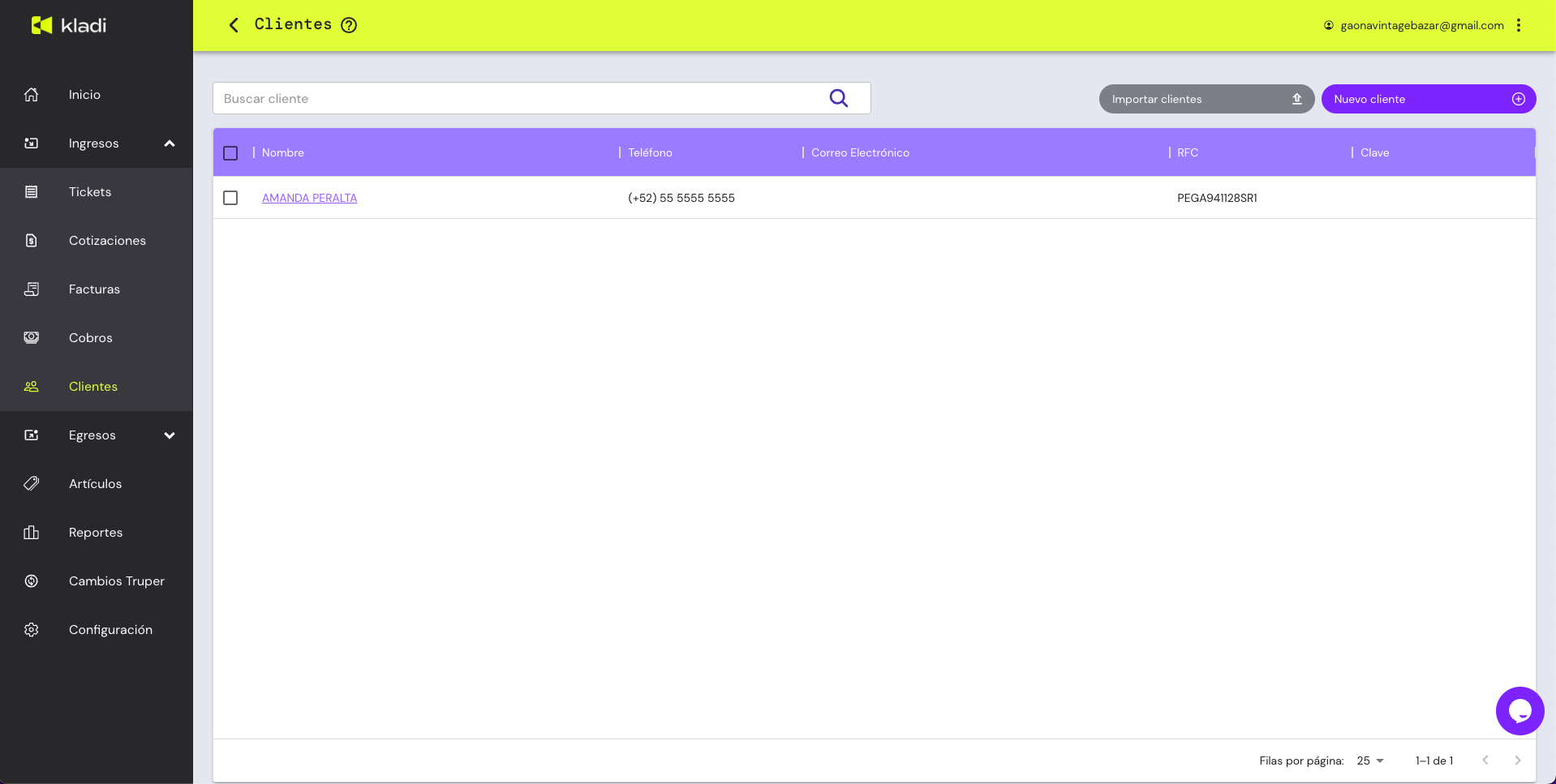This screenshot has width=1556, height=784.
Task: Open Facturas in the sidebar
Action: [x=94, y=289]
